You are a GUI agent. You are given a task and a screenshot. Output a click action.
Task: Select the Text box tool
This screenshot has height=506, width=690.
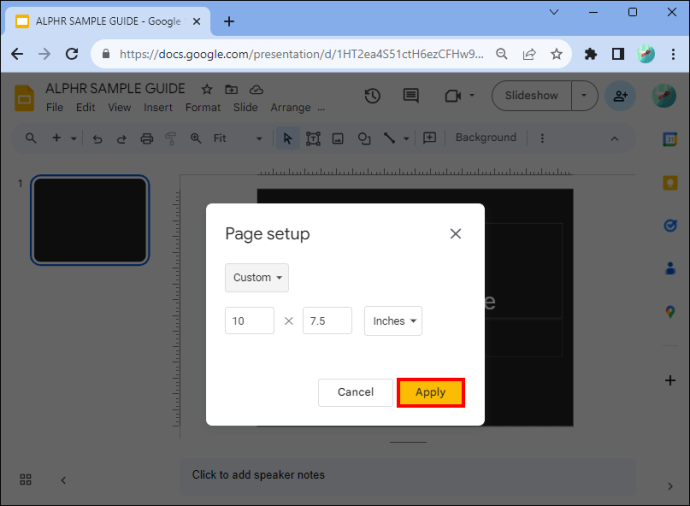[x=313, y=139]
